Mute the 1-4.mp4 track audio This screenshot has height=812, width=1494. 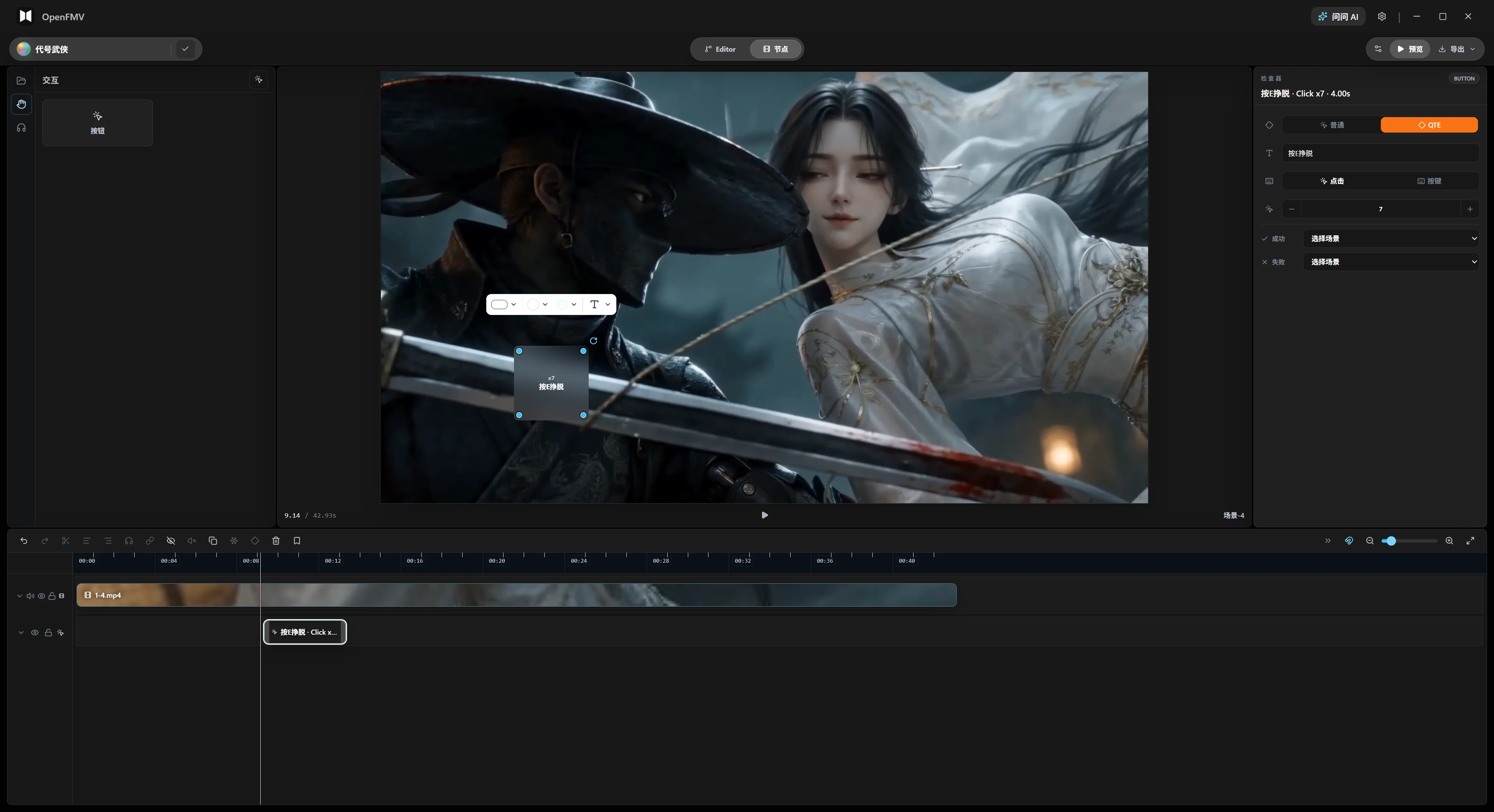30,596
